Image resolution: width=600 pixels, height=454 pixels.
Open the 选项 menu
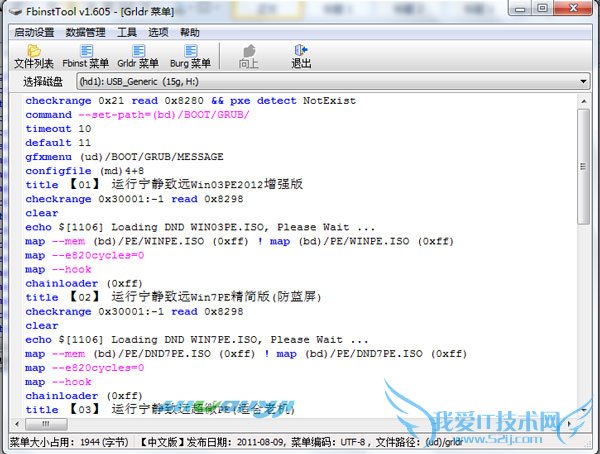click(158, 33)
